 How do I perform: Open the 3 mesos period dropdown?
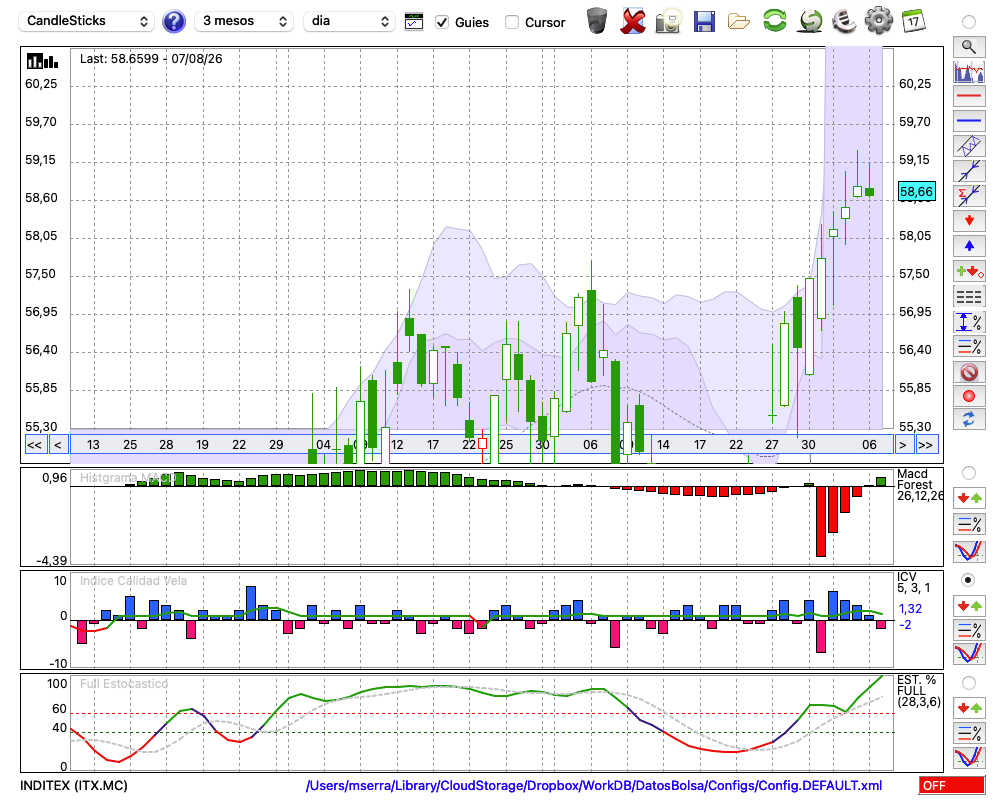point(244,21)
